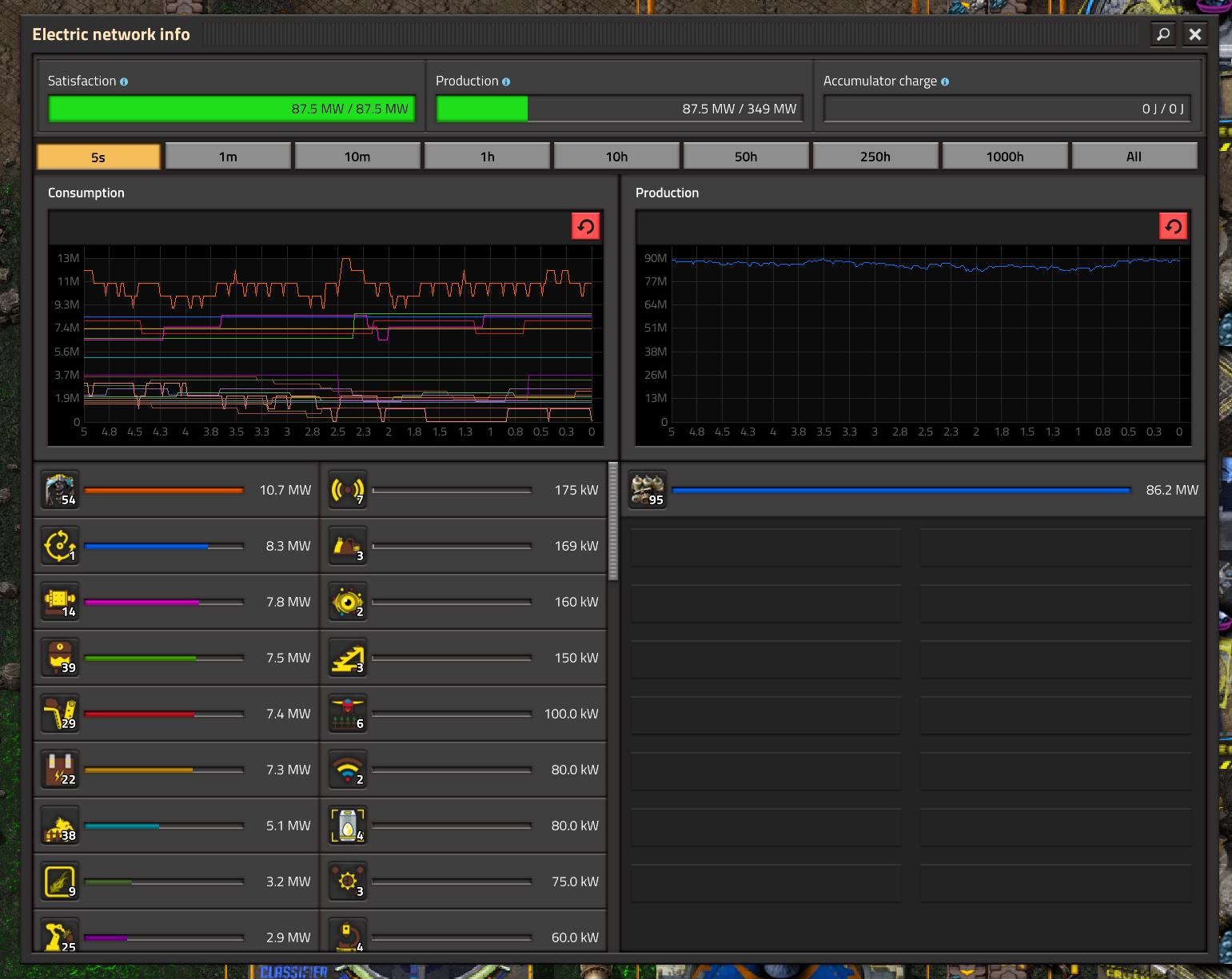The height and width of the screenshot is (979, 1232).
Task: Click the 80.0 kW Wi-Fi signal icon
Action: click(x=348, y=770)
